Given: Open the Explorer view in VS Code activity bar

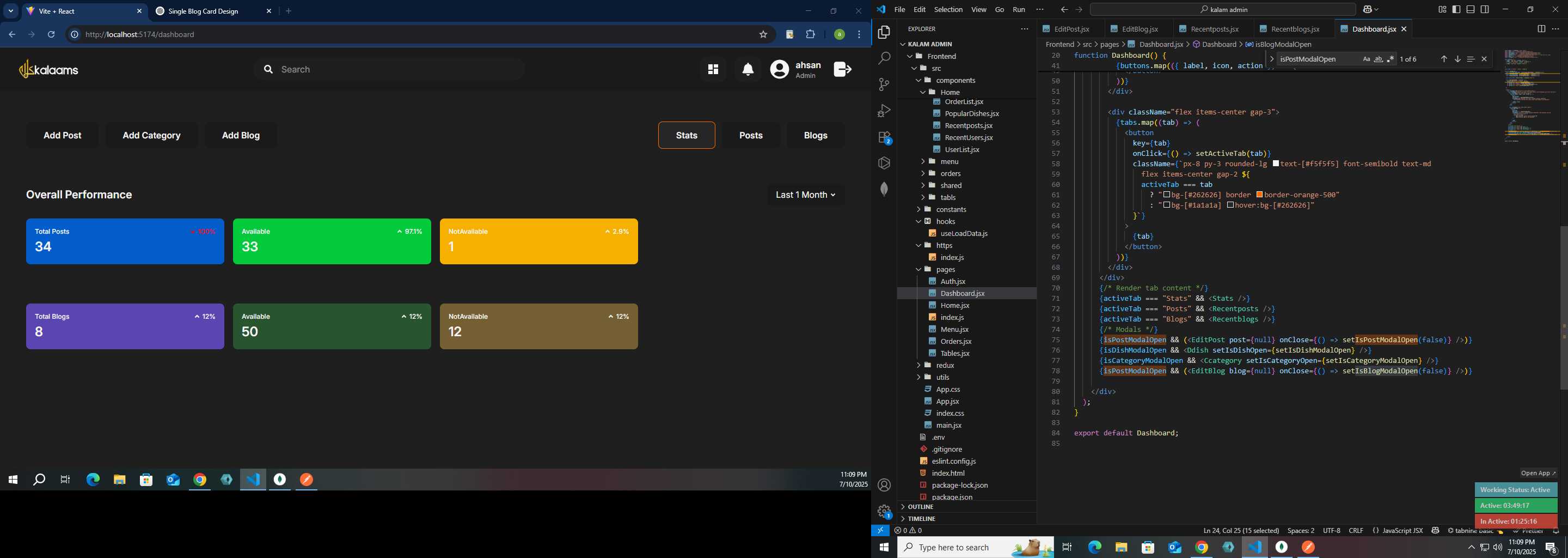Looking at the screenshot, I should point(884,32).
